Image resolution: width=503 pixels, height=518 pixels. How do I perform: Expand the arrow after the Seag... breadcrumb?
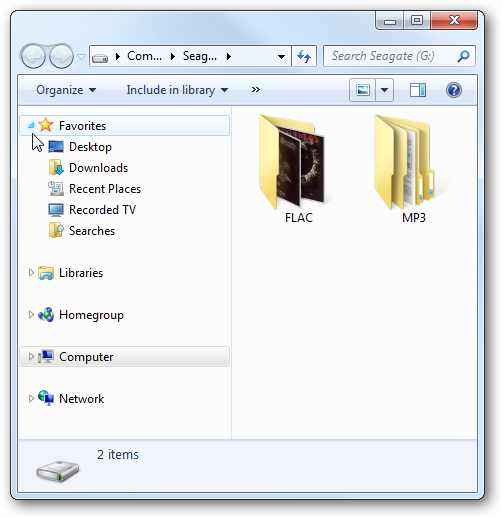[229, 56]
